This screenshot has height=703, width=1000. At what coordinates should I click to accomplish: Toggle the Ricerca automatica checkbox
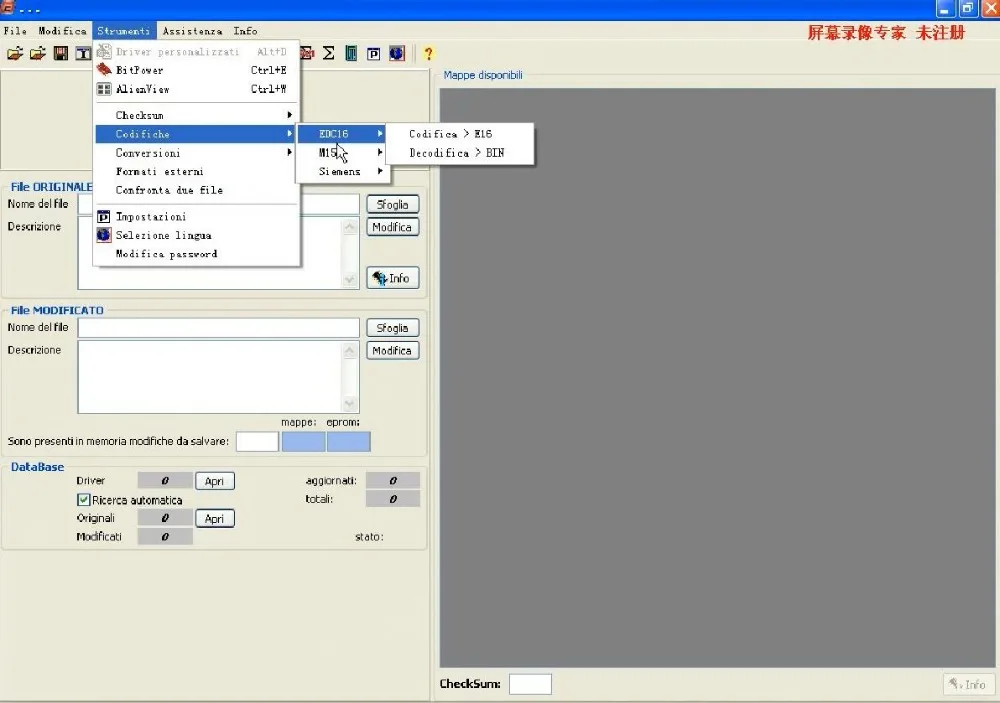(84, 500)
